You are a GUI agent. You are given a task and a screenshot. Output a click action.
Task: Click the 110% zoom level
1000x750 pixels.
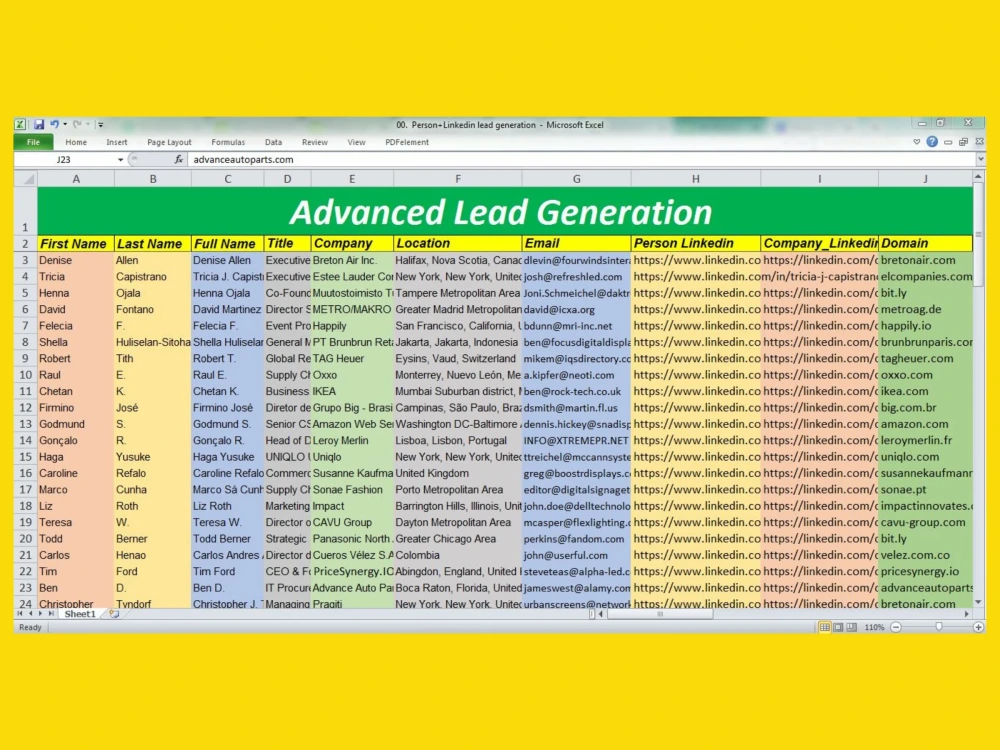point(874,628)
